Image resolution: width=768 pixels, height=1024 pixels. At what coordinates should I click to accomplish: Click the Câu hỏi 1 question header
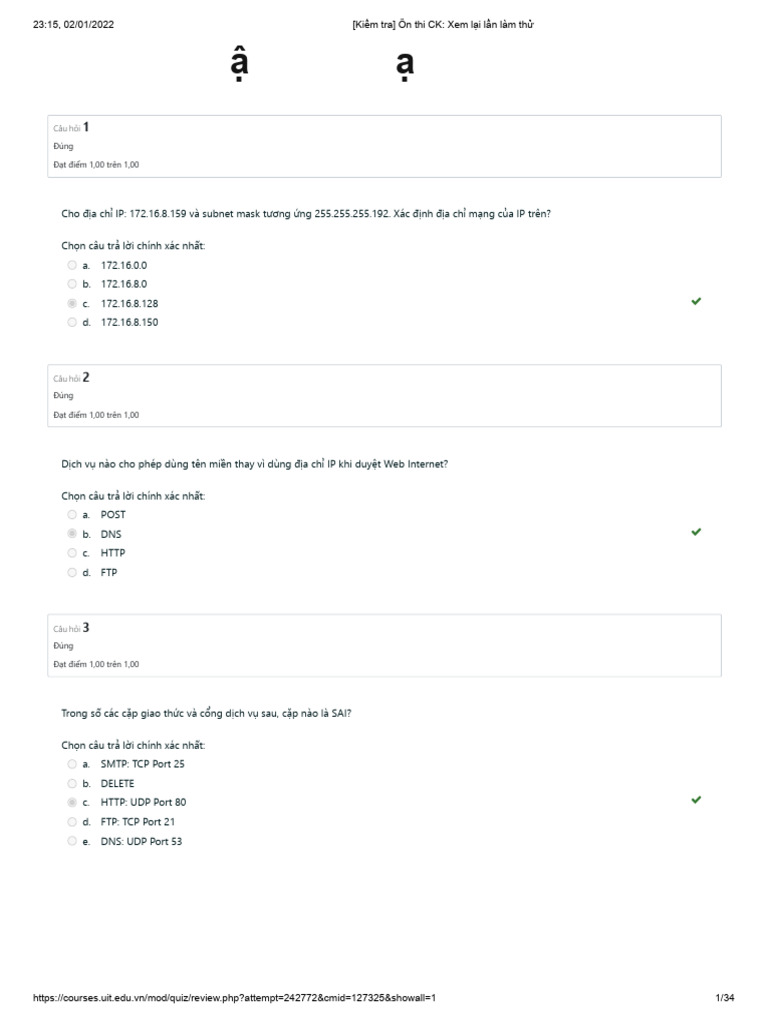tap(72, 127)
